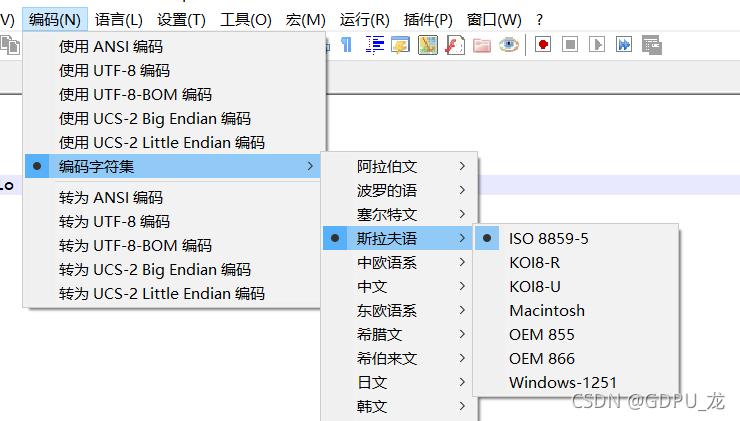Expand the 中文 character set submenu
The image size is (740, 421).
pyautogui.click(x=399, y=286)
